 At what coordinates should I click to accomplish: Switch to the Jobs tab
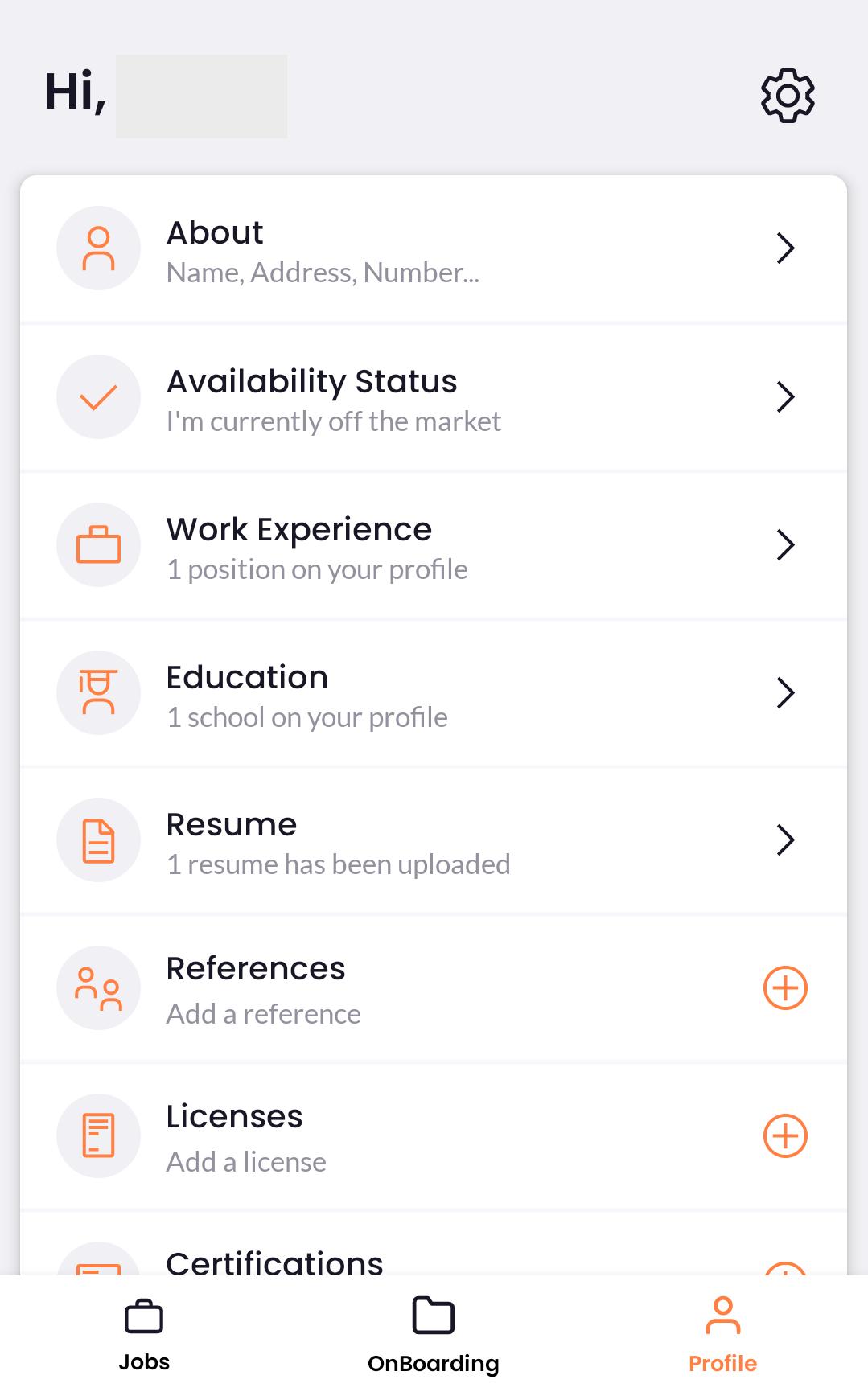144,1335
